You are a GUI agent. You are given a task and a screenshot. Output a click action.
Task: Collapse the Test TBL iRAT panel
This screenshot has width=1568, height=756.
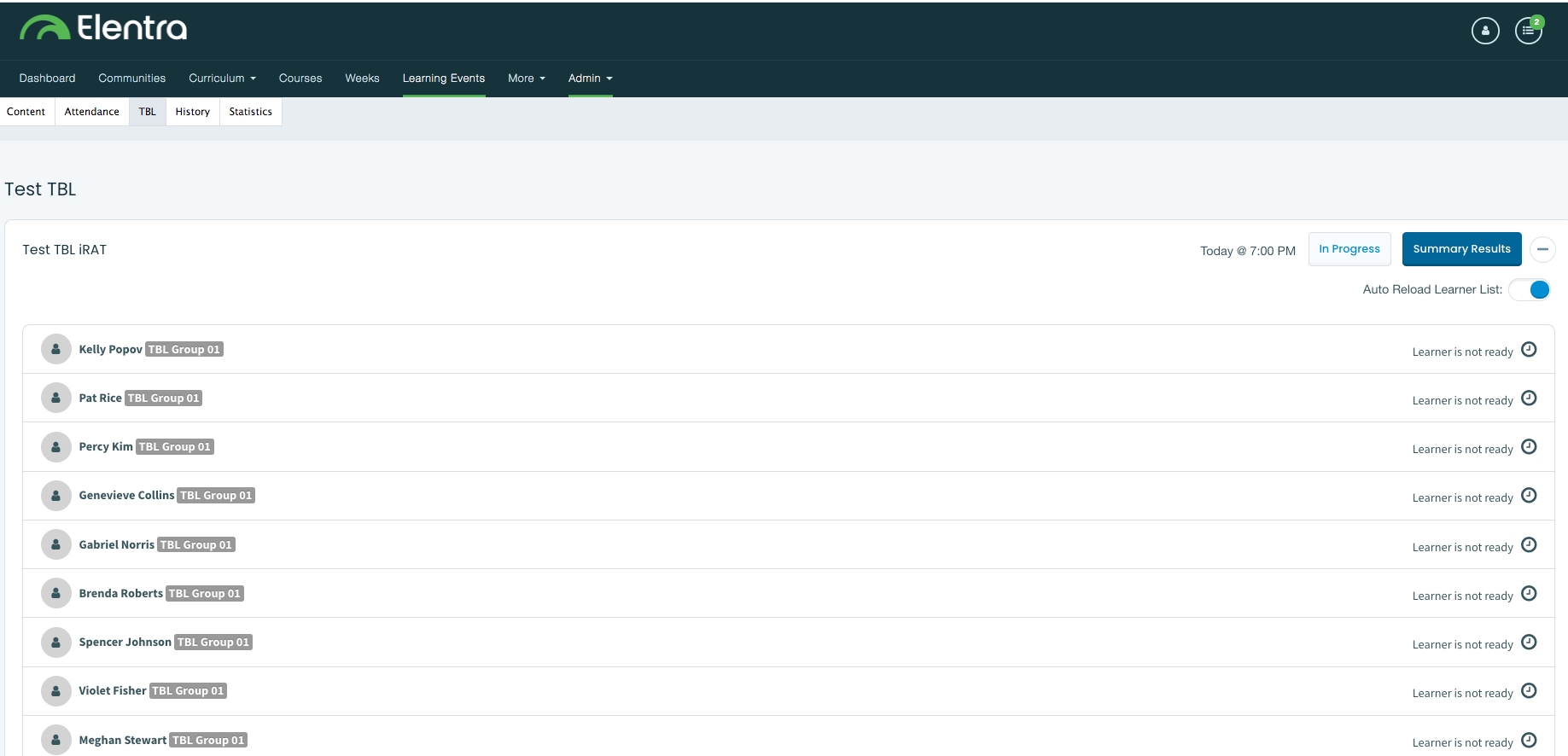pyautogui.click(x=1542, y=249)
